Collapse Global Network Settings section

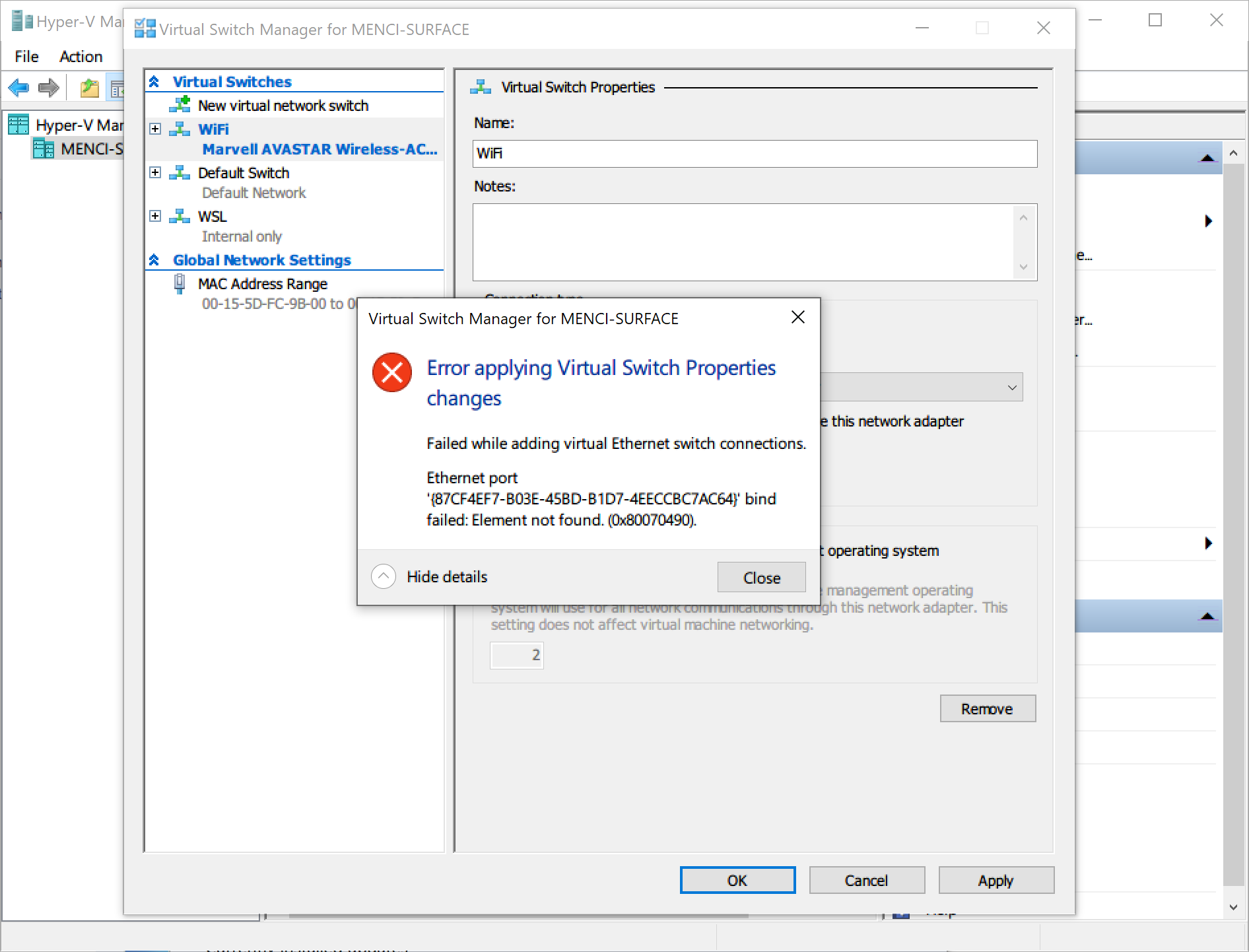[154, 260]
